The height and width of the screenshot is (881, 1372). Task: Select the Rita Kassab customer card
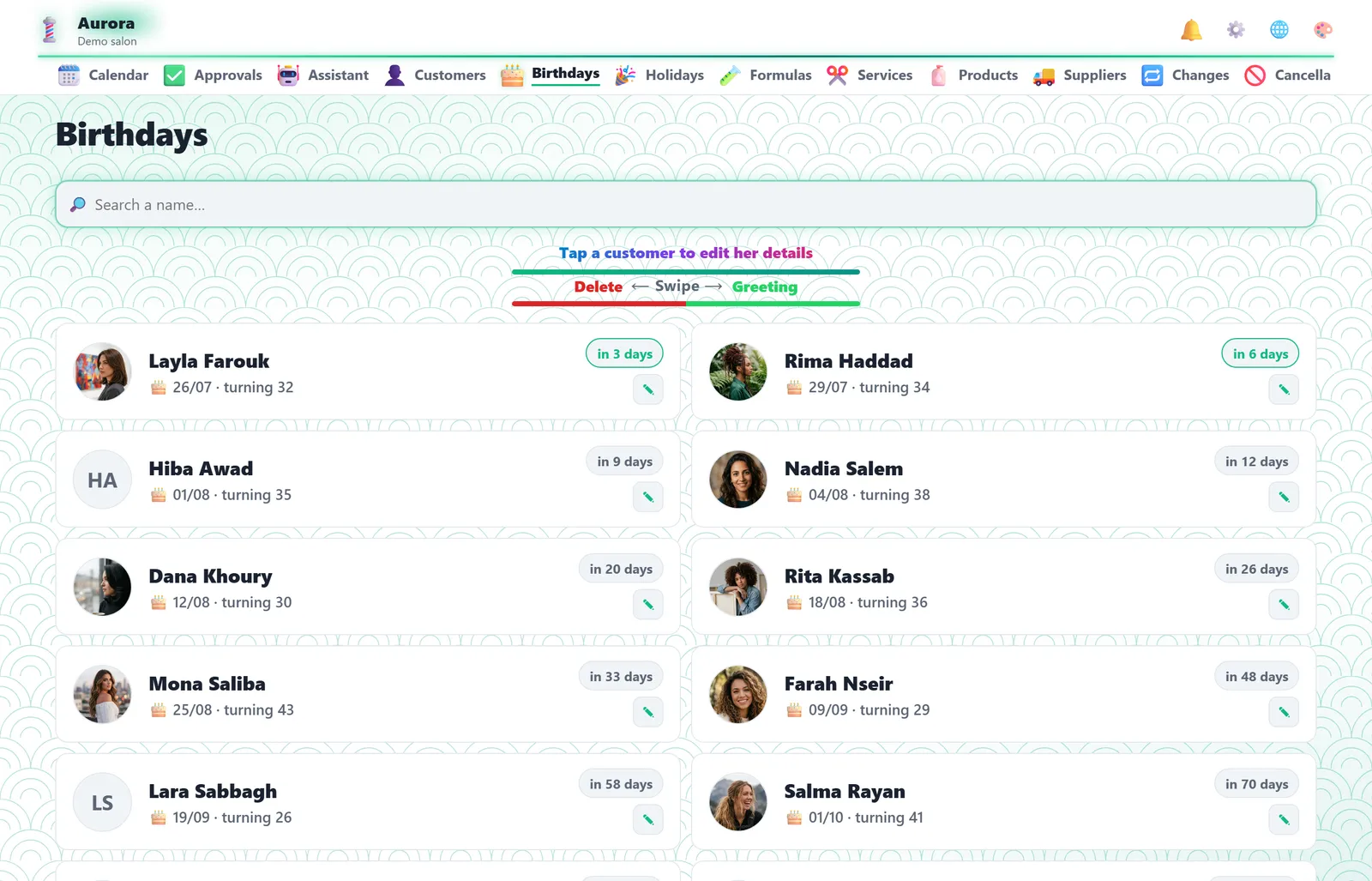pyautogui.click(x=1003, y=587)
